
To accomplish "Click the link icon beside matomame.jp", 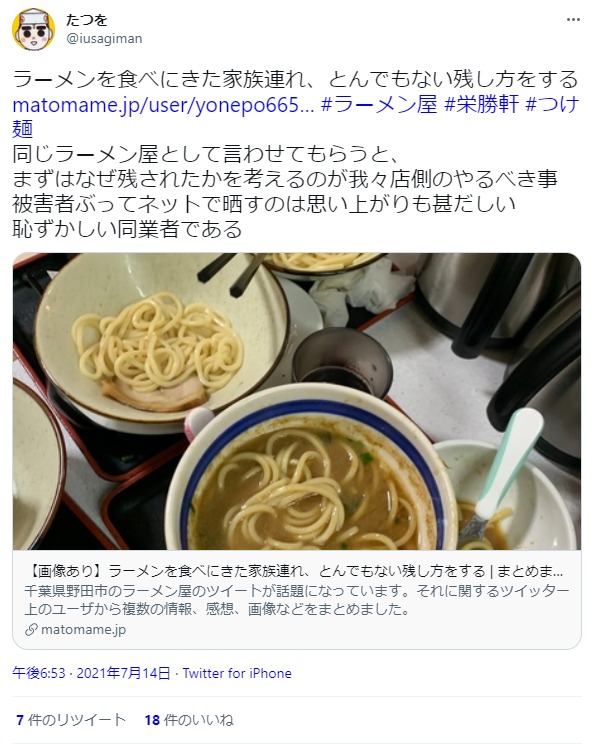I will pyautogui.click(x=31, y=630).
